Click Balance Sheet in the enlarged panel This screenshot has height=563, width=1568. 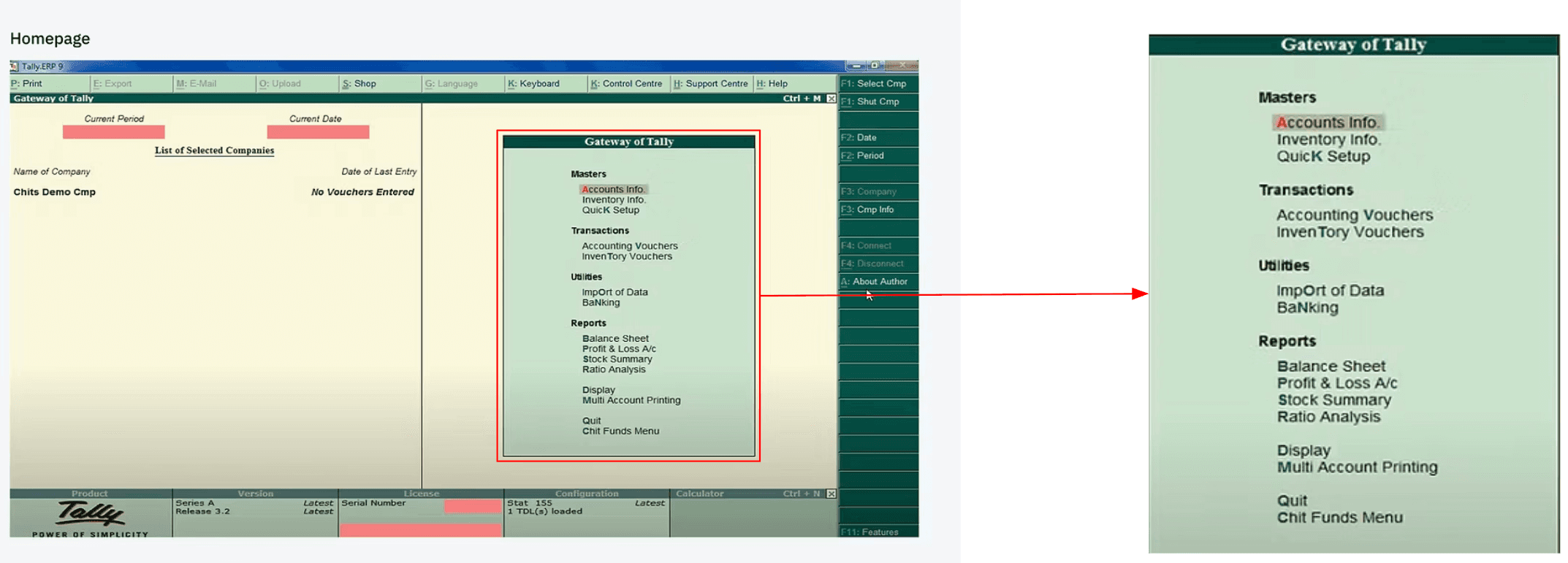pyautogui.click(x=1331, y=367)
